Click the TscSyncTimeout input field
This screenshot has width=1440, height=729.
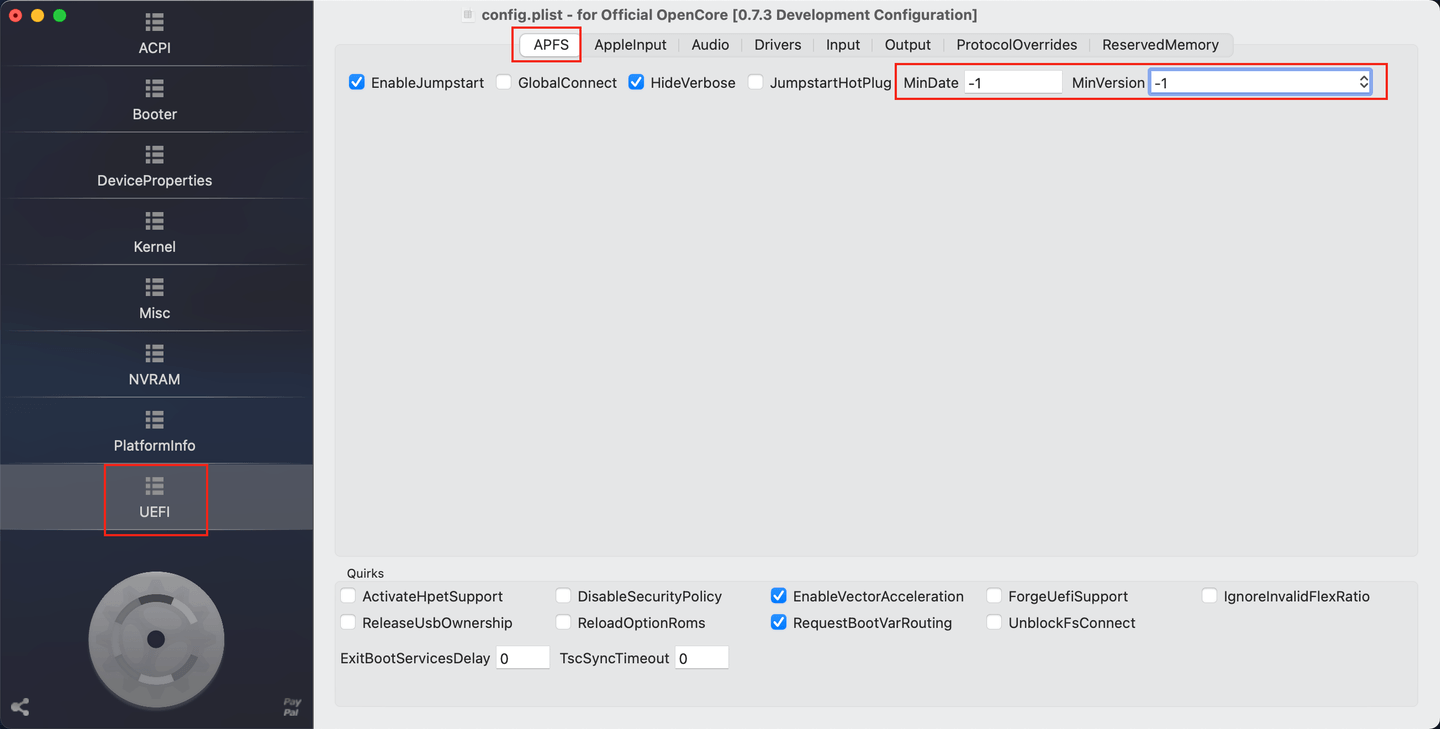tap(702, 658)
